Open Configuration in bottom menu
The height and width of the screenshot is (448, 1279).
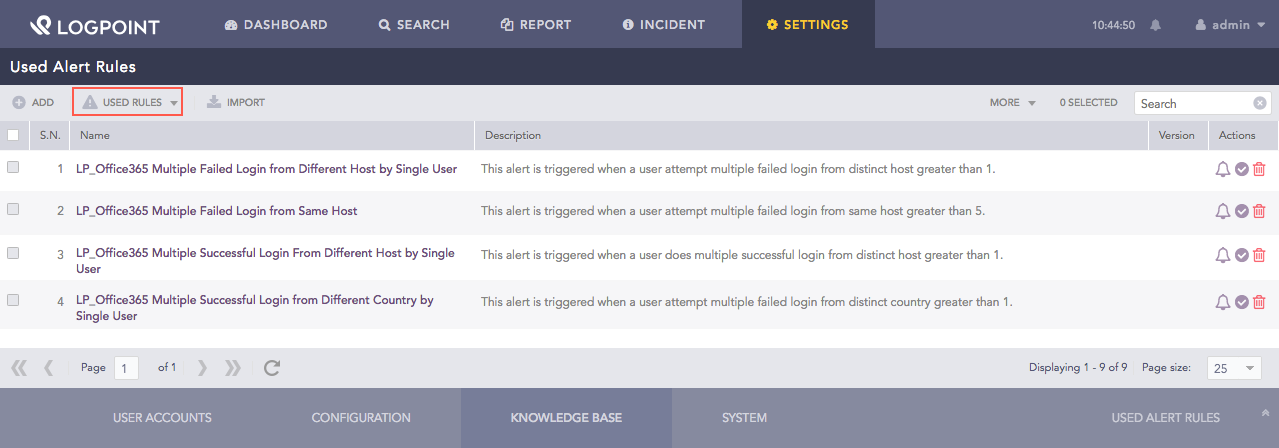click(361, 418)
